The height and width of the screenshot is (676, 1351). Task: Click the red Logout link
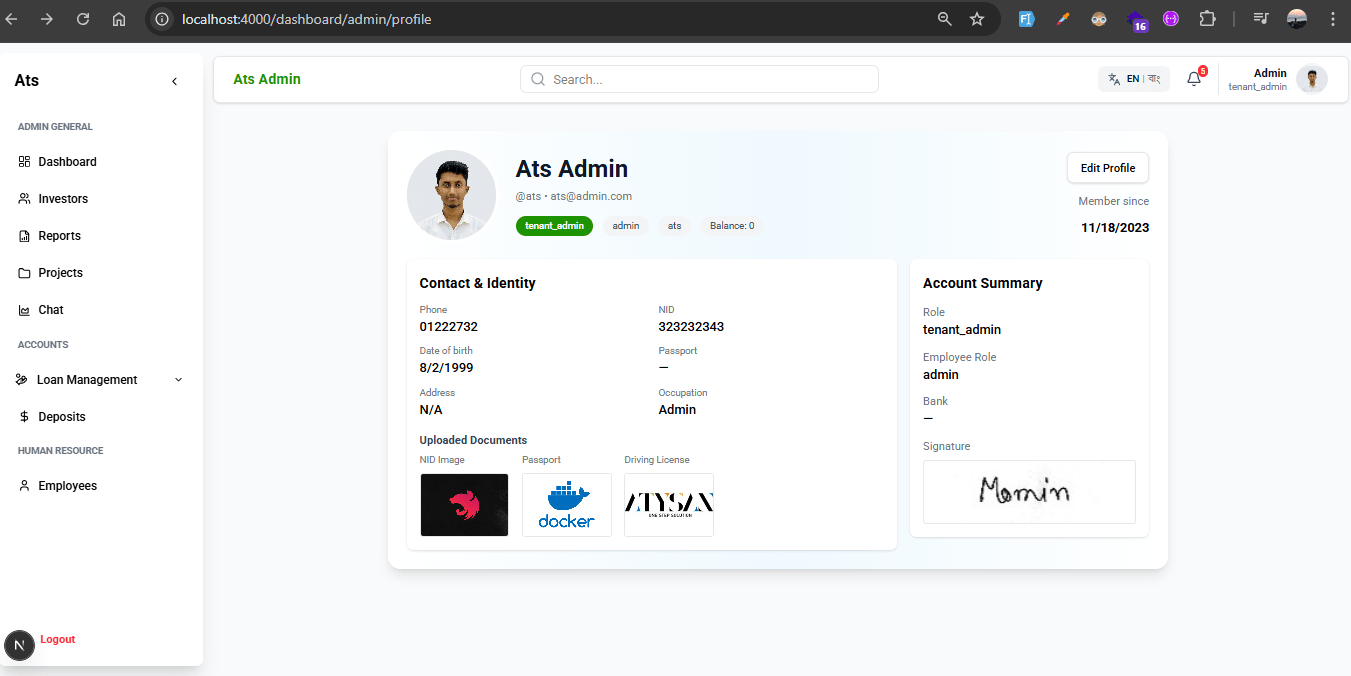pyautogui.click(x=57, y=639)
